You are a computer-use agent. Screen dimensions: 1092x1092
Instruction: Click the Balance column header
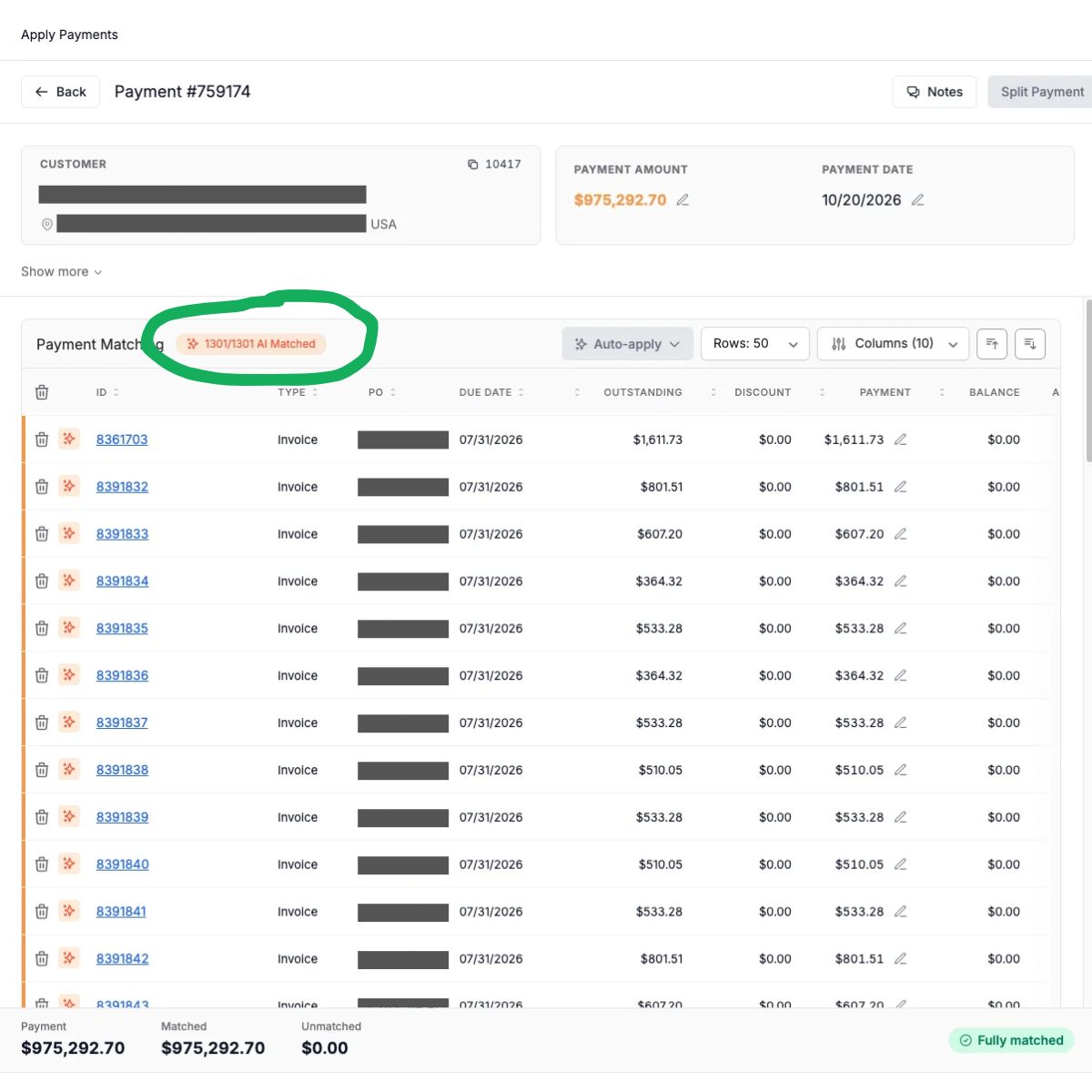pyautogui.click(x=994, y=392)
